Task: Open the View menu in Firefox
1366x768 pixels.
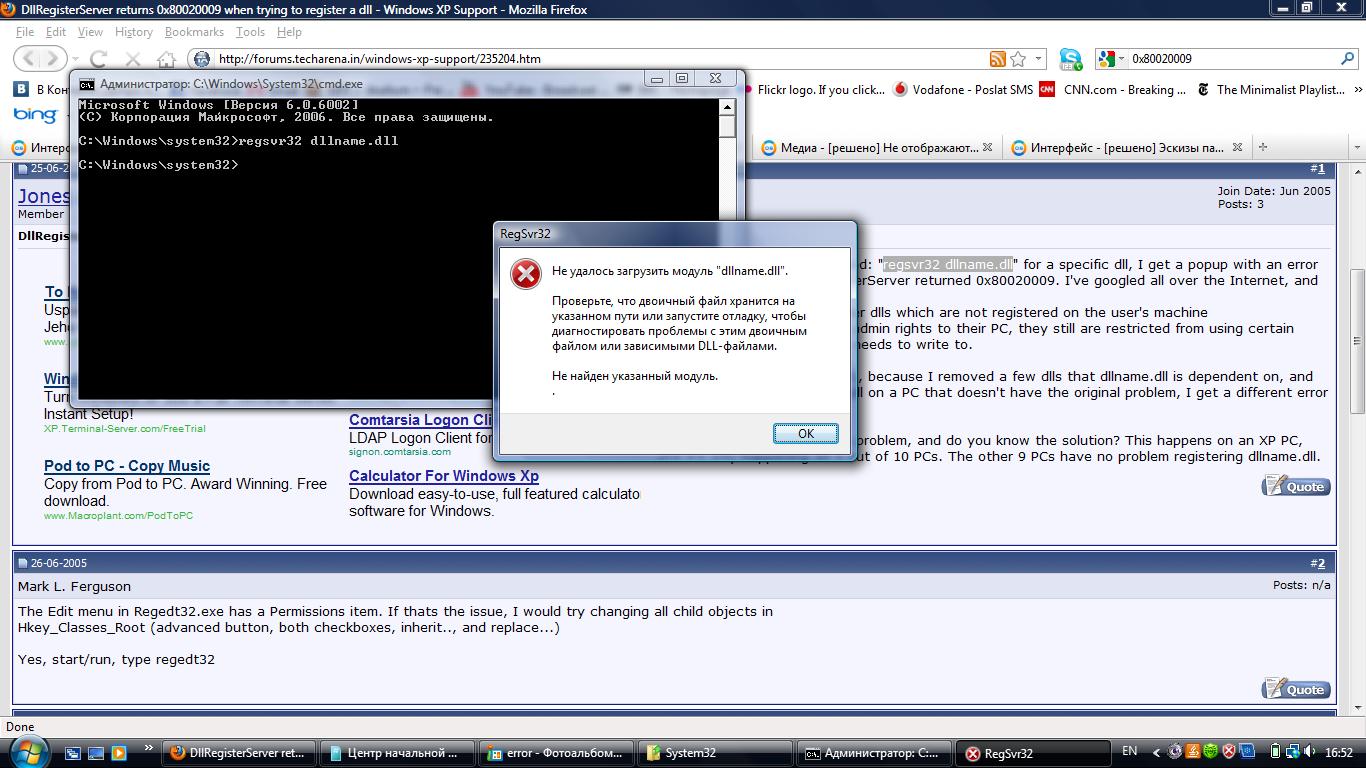Action: [90, 32]
